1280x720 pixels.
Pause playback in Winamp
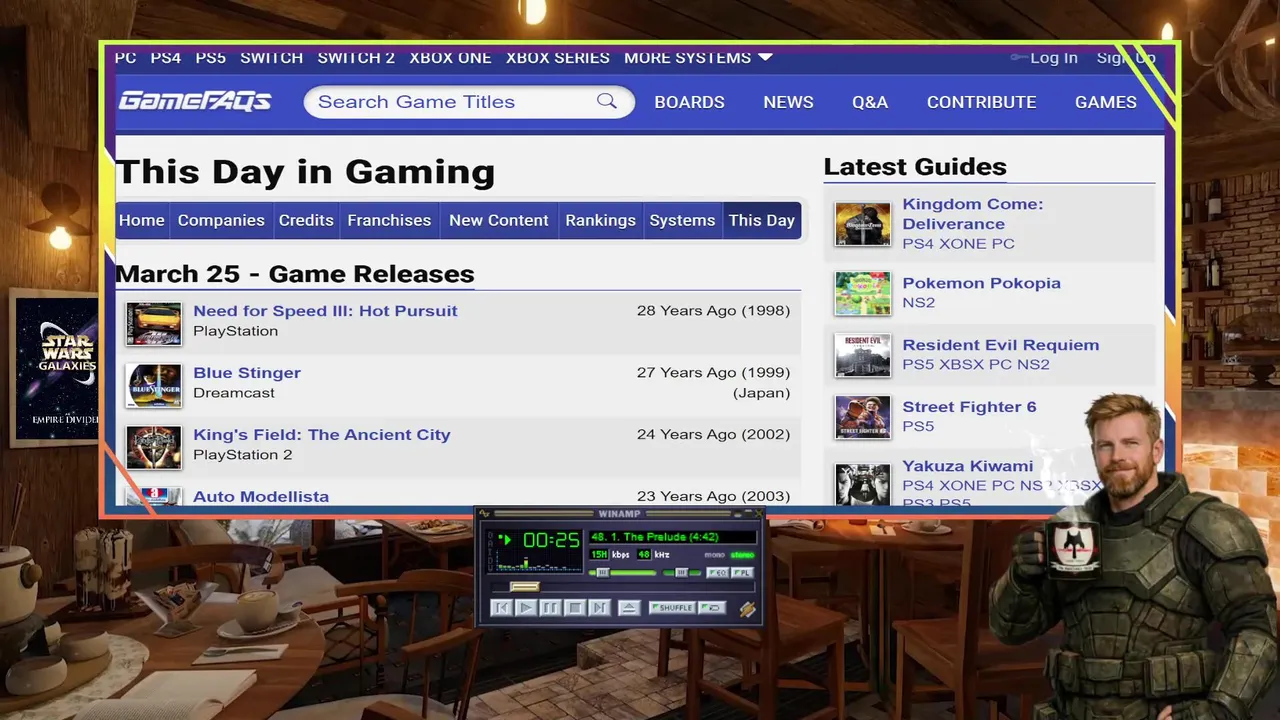point(551,607)
